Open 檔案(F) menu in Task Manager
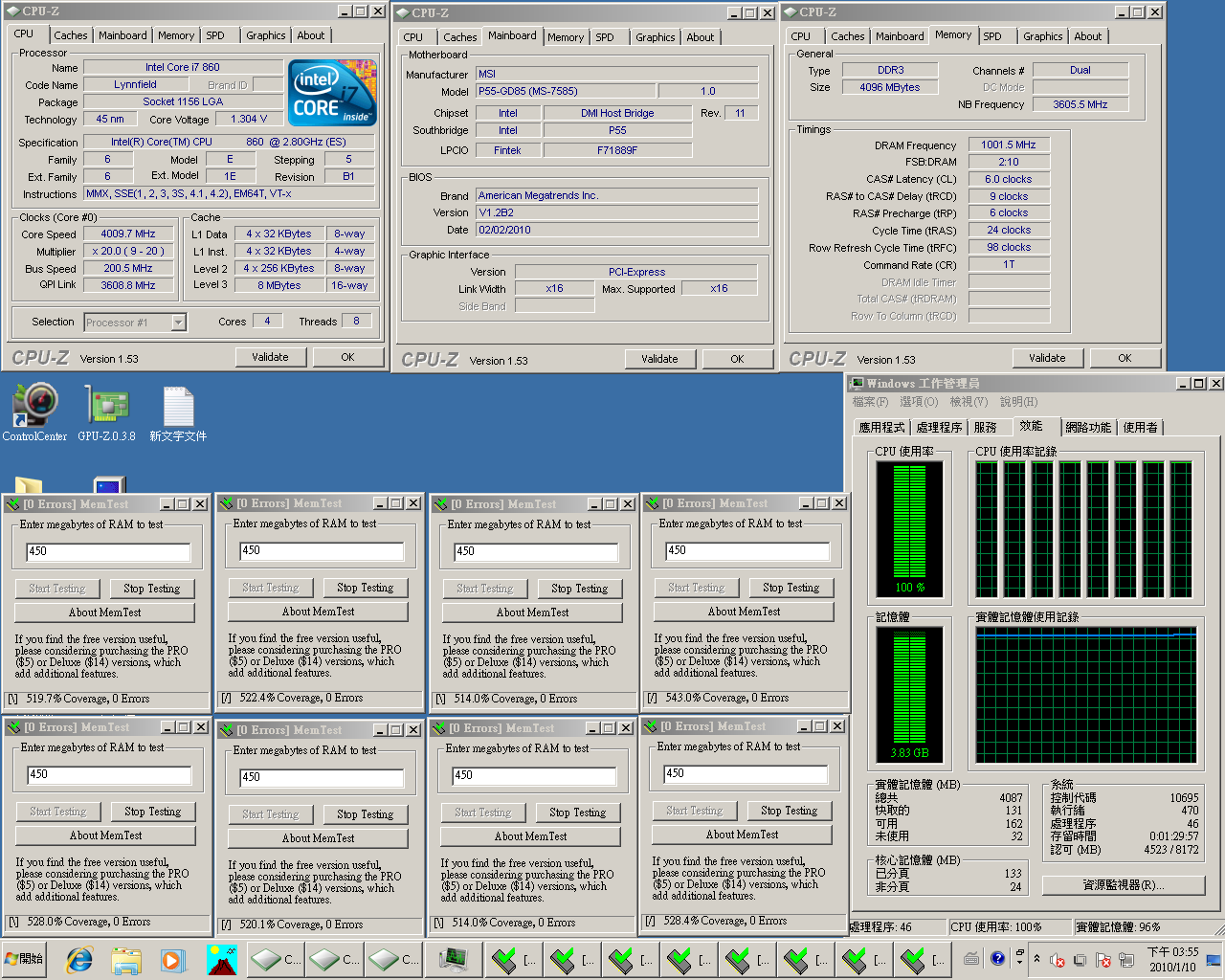 pyautogui.click(x=870, y=402)
